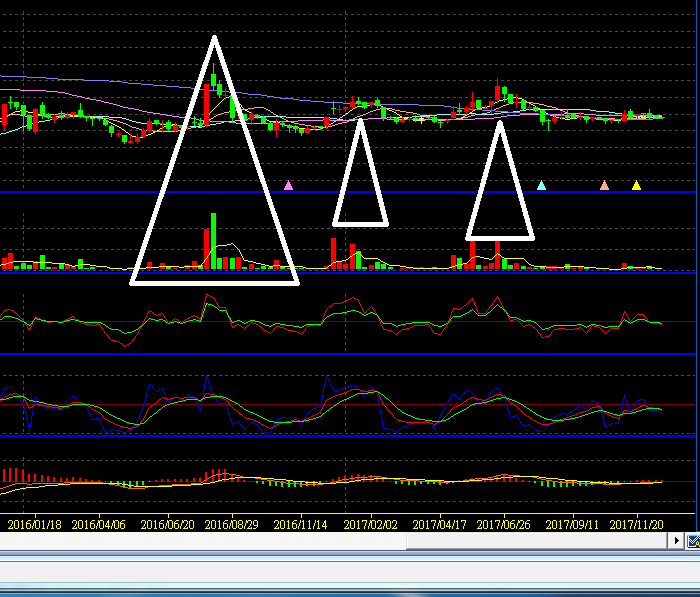This screenshot has width=700, height=597.
Task: Select the 2017/11/20 date label
Action: tap(636, 525)
